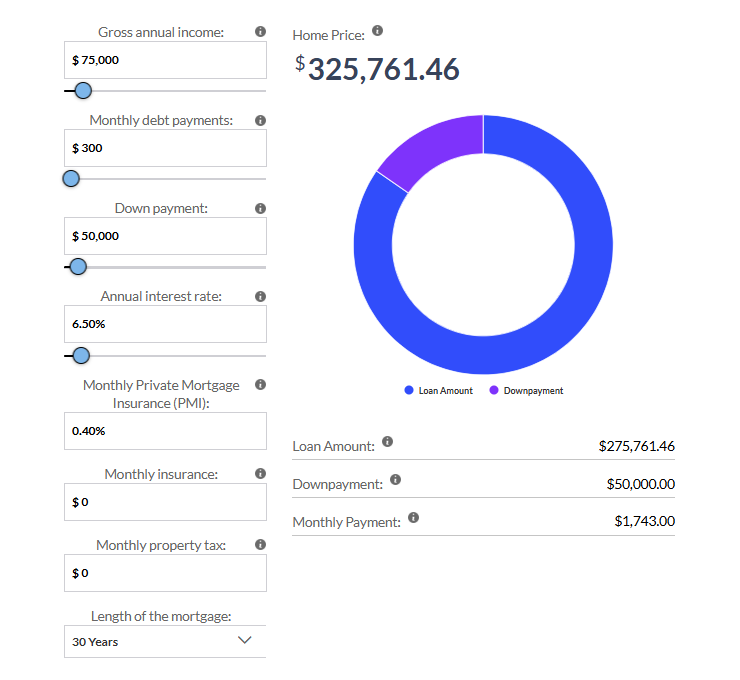This screenshot has width=740, height=680.
Task: Open the Down payment info tooltip icon
Action: 260,208
